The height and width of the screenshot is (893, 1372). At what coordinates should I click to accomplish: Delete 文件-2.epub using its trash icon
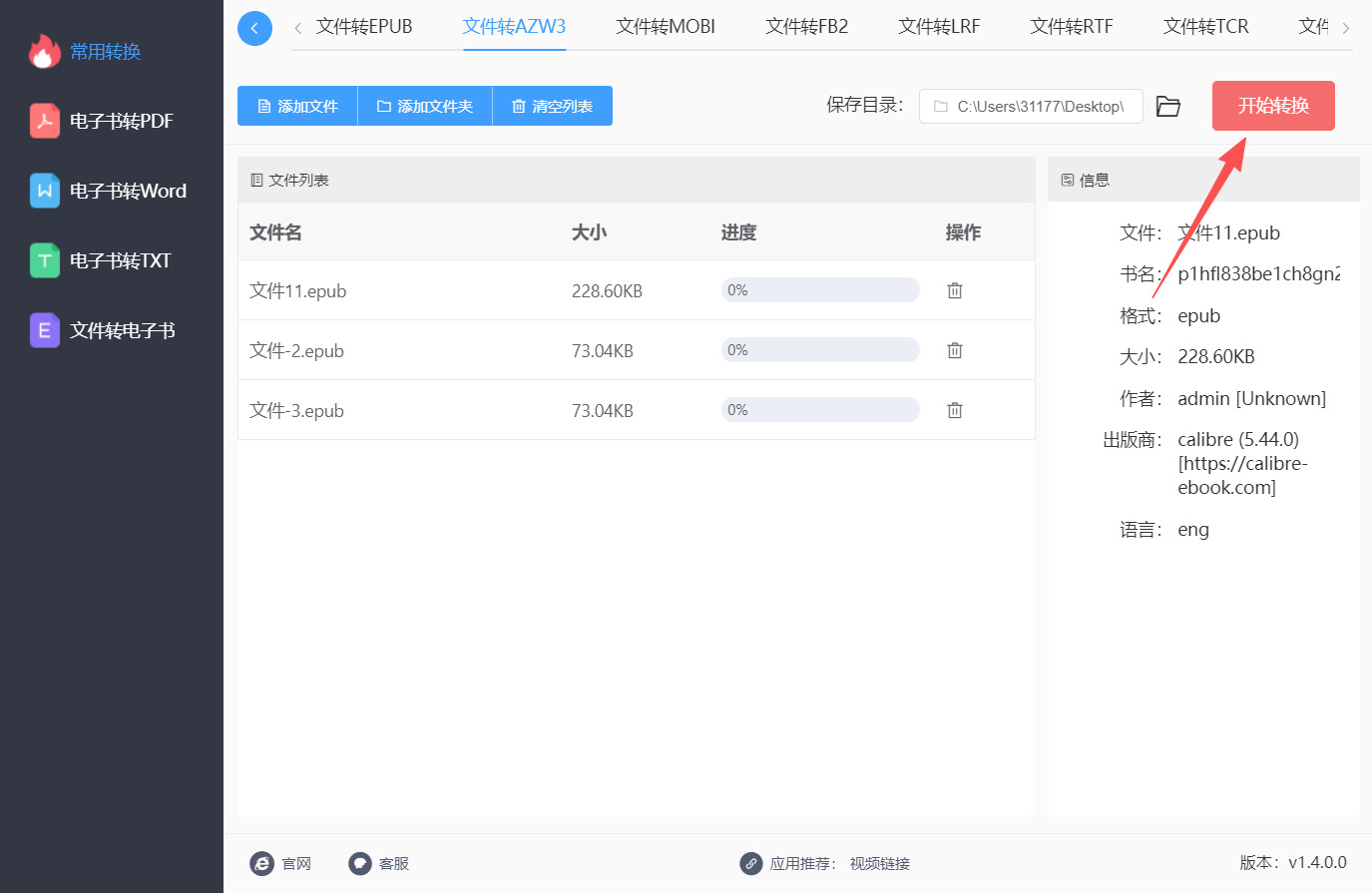click(955, 350)
